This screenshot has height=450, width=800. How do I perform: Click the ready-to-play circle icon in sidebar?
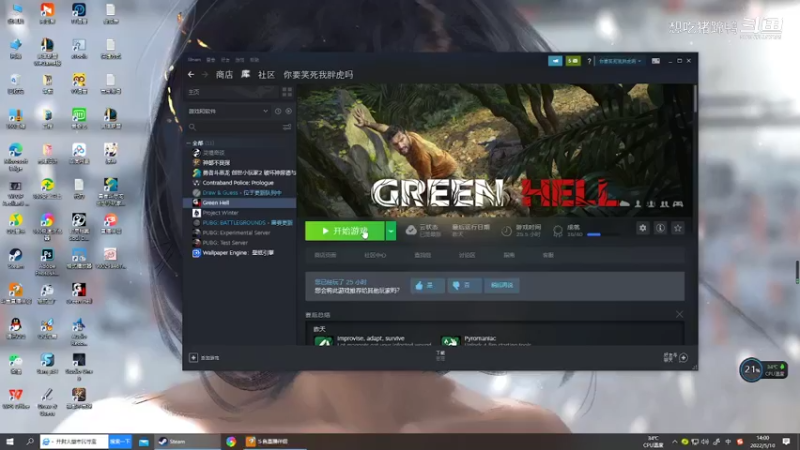tap(289, 111)
